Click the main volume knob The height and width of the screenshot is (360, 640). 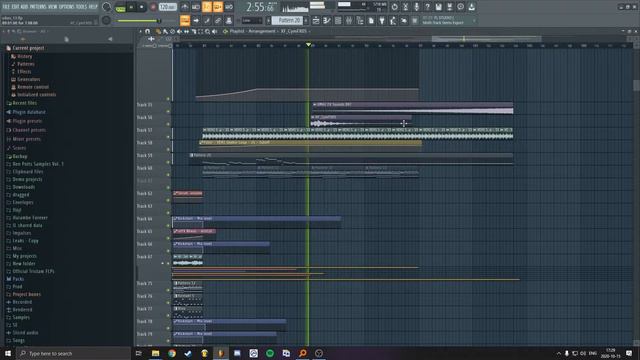click(x=106, y=7)
